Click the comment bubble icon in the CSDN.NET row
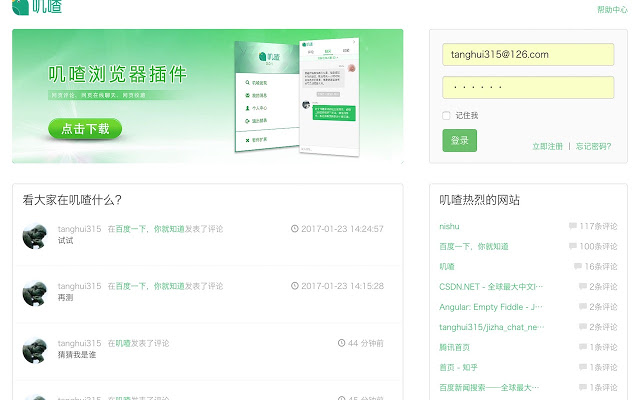640x400 pixels. coord(583,286)
